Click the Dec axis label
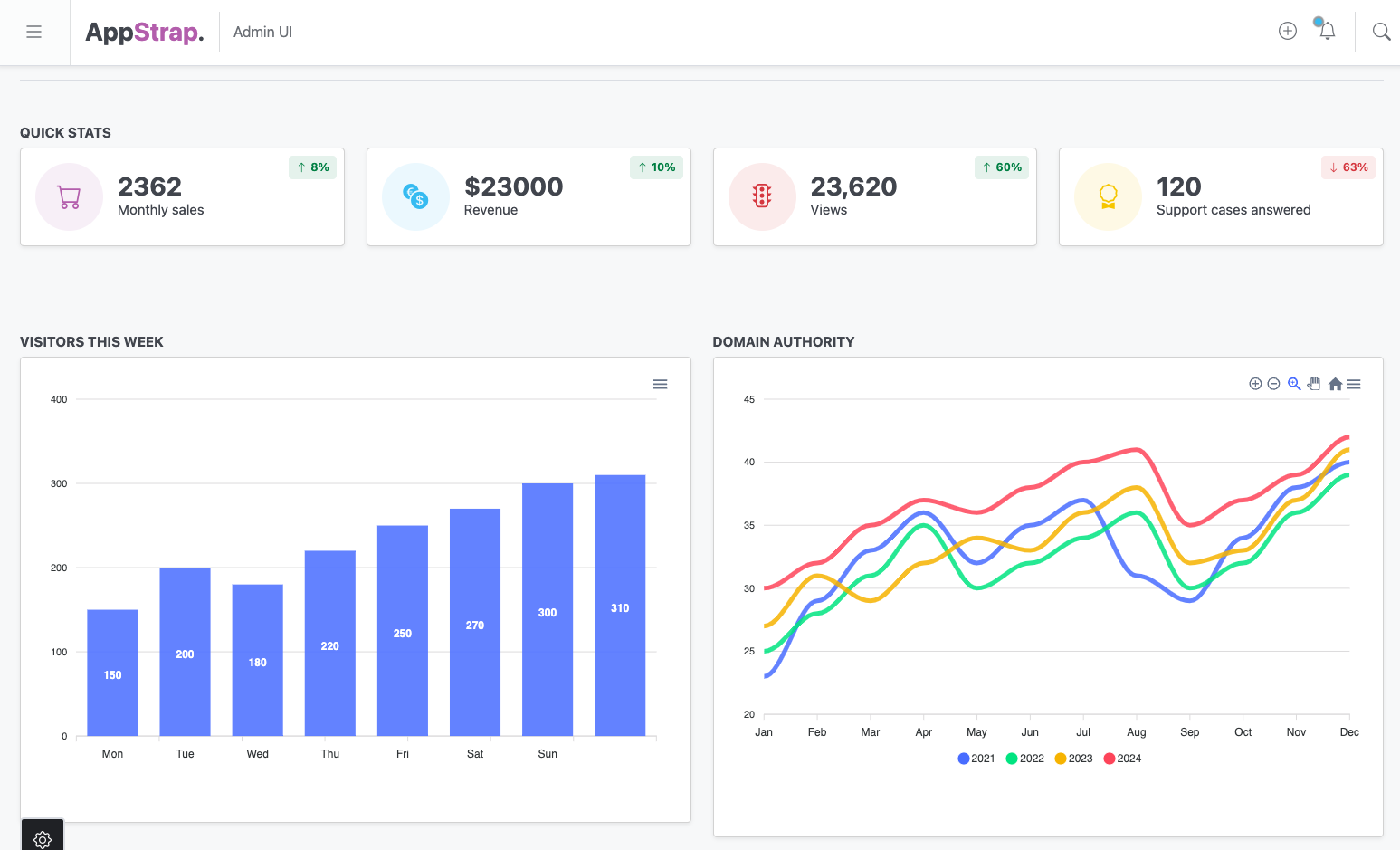The width and height of the screenshot is (1400, 850). pyautogui.click(x=1349, y=732)
